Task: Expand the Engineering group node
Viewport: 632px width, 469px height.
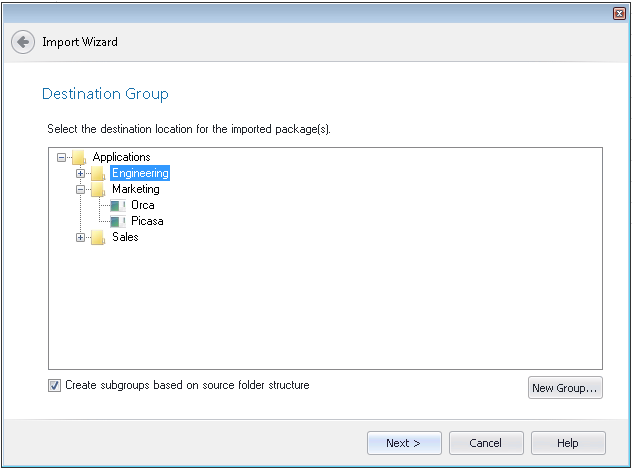Action: [x=81, y=173]
